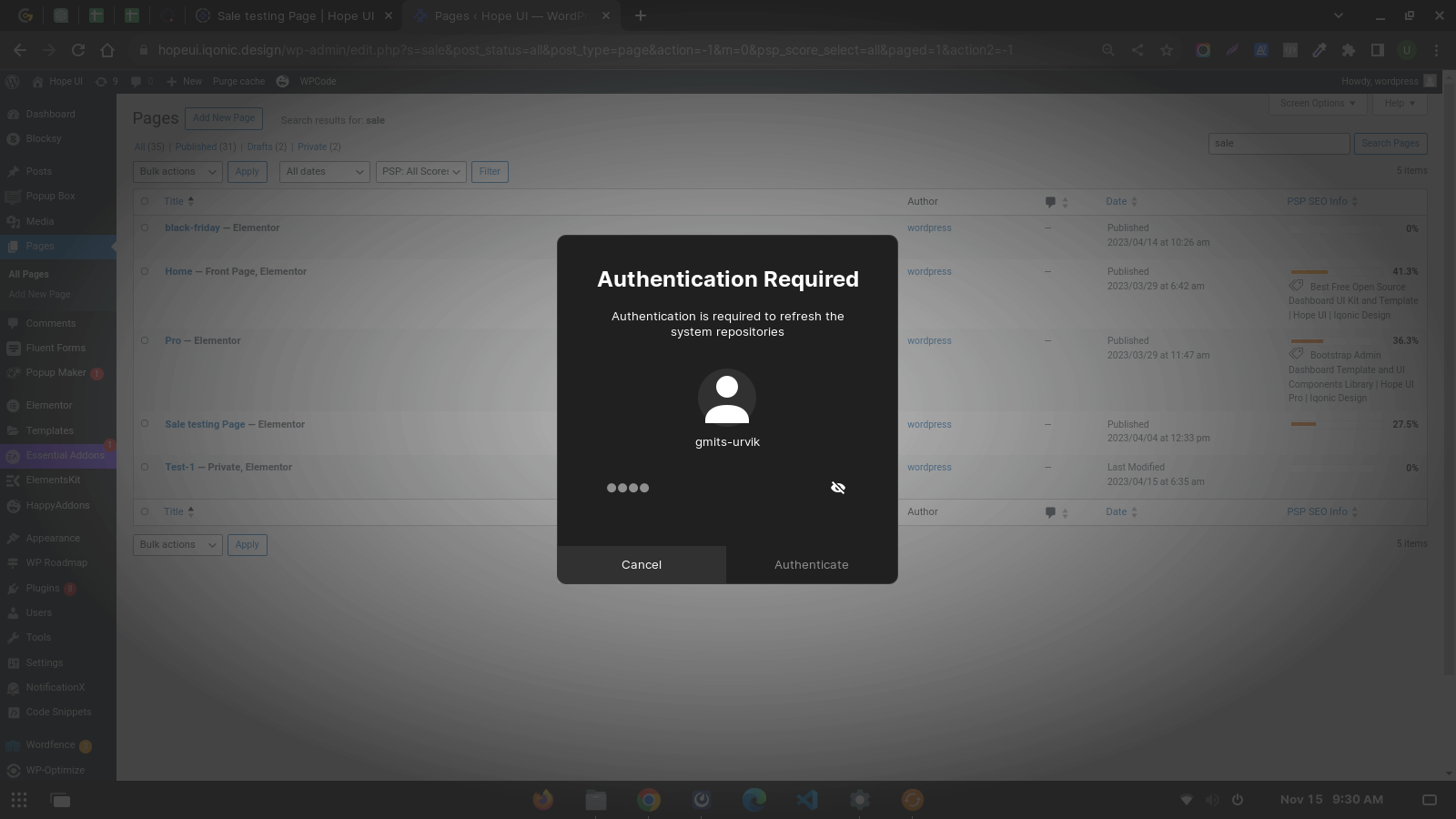The height and width of the screenshot is (819, 1456).
Task: Open top Bulk actions dropdown
Action: [x=177, y=171]
